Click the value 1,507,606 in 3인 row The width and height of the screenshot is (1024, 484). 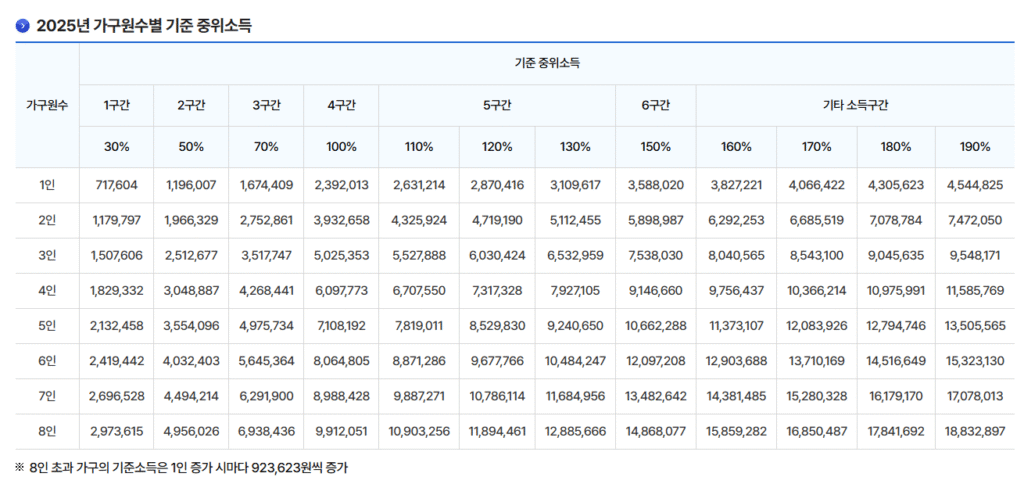(x=116, y=256)
